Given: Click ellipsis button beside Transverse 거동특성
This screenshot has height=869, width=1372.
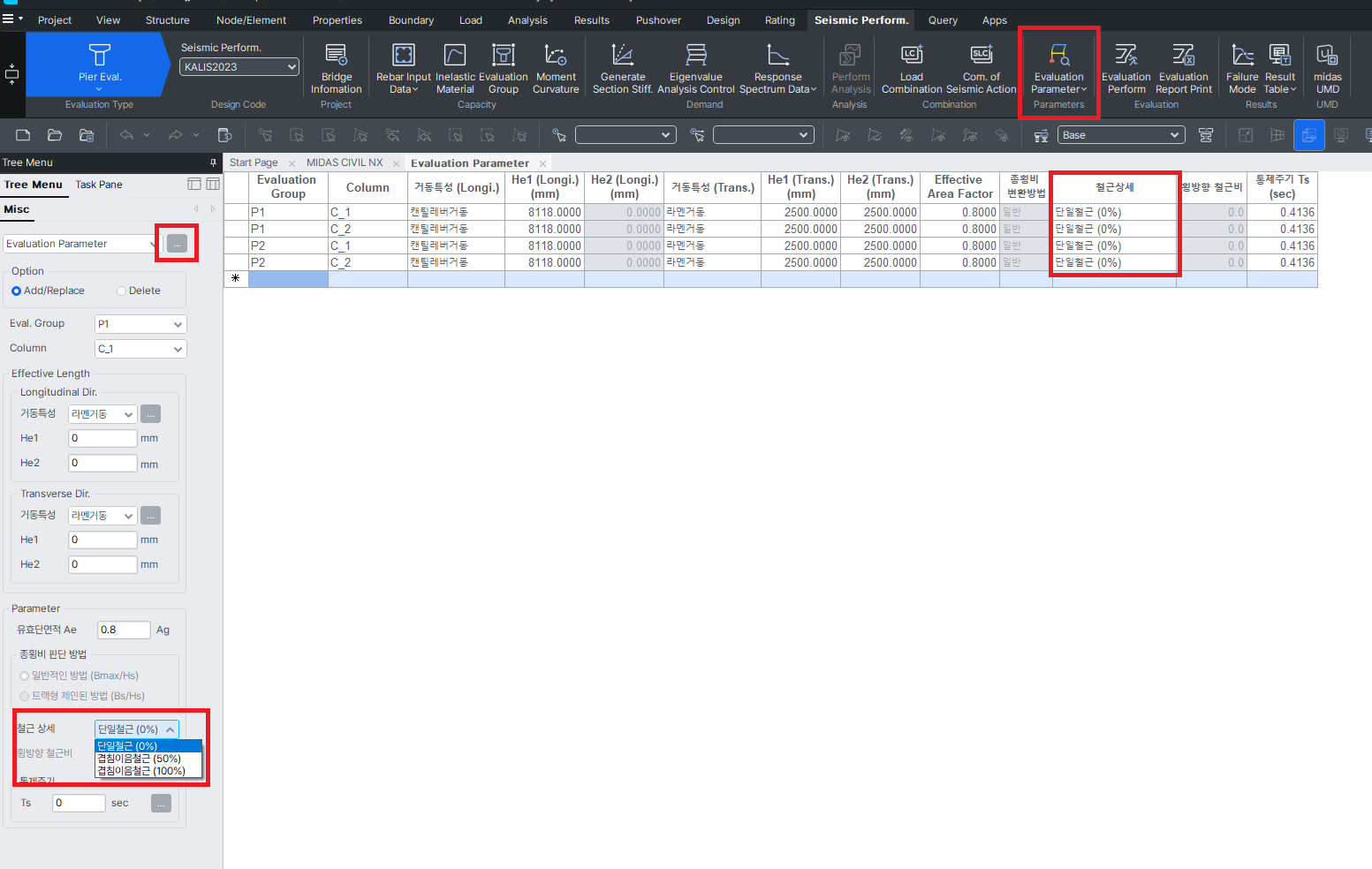Looking at the screenshot, I should pos(150,516).
